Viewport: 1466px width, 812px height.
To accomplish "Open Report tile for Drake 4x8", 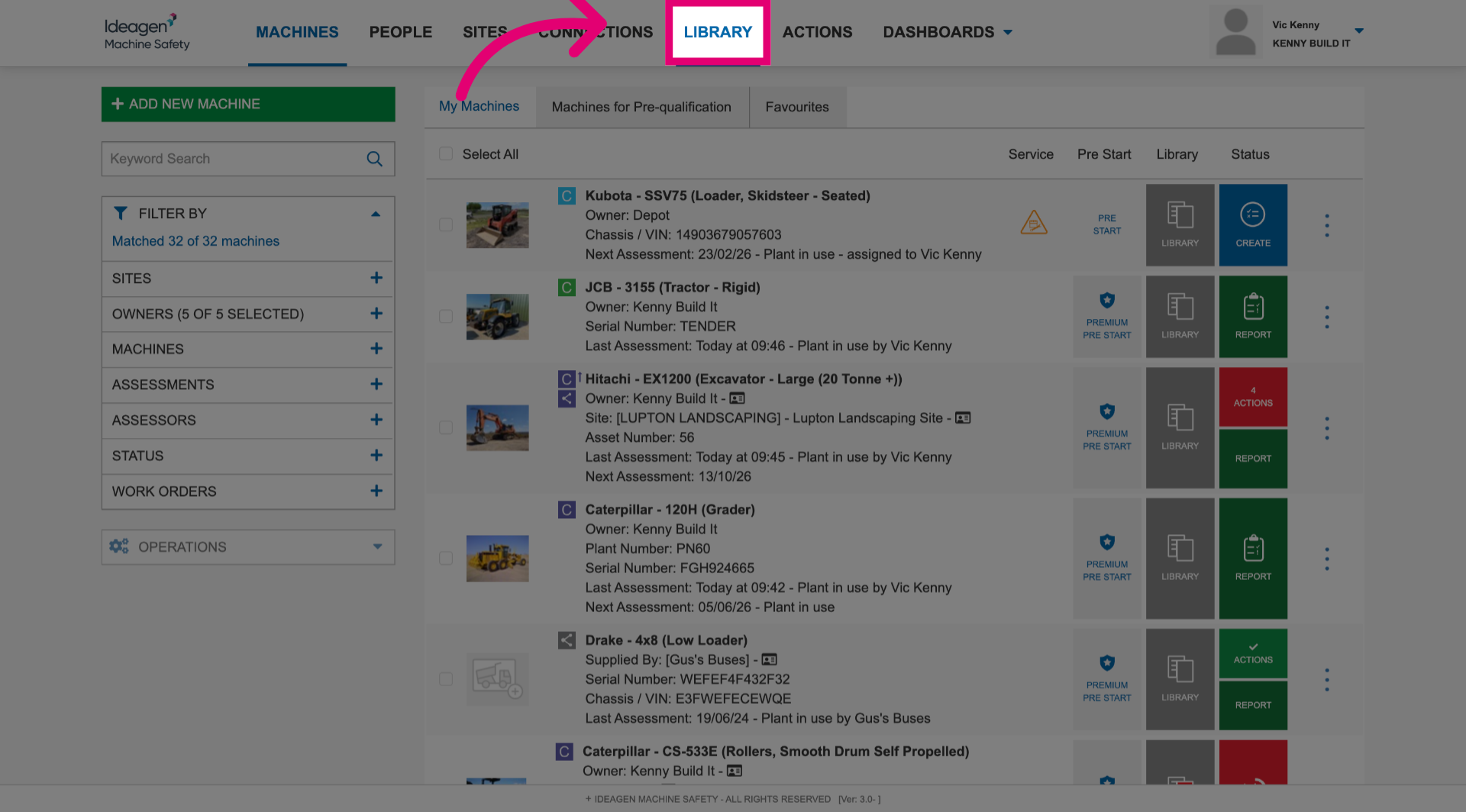I will (1253, 705).
